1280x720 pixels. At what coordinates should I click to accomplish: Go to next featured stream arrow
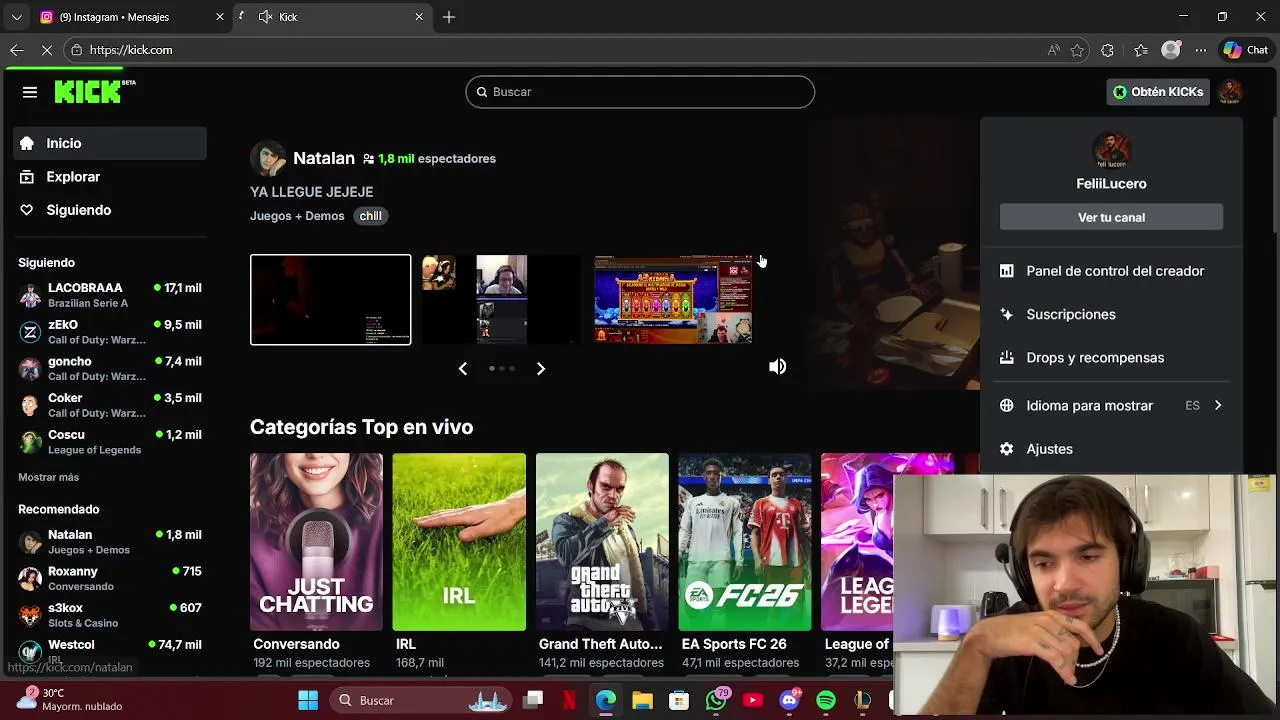[541, 369]
